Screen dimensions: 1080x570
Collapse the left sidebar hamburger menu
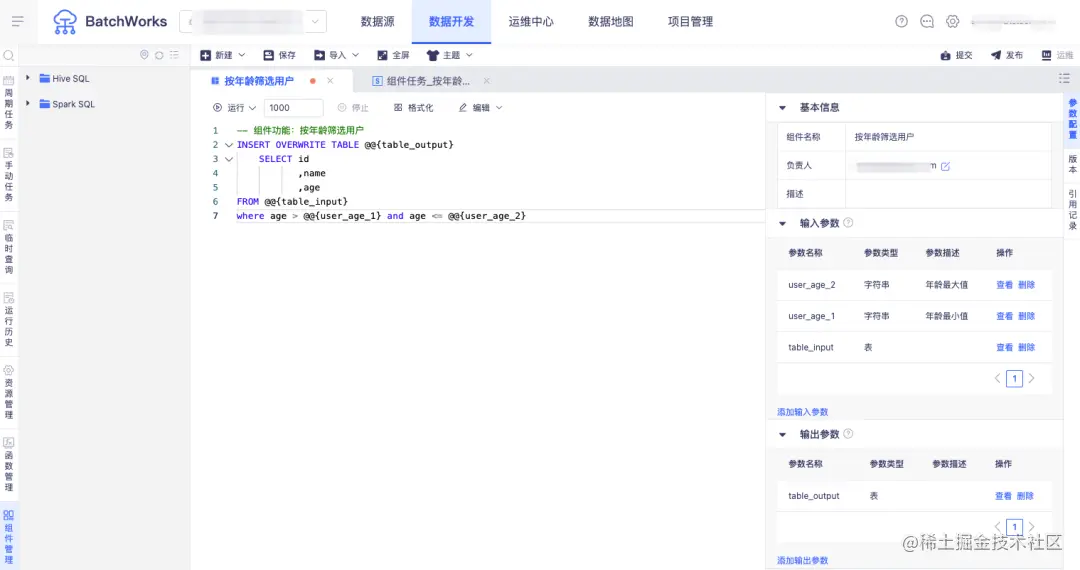pyautogui.click(x=18, y=21)
